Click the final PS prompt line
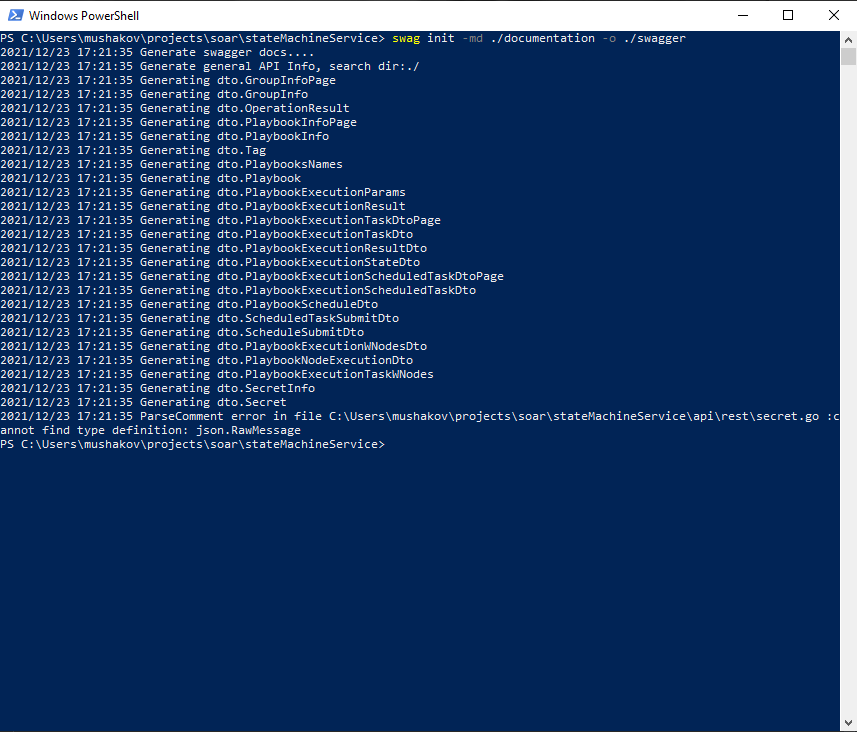Image resolution: width=857 pixels, height=732 pixels. 192,444
